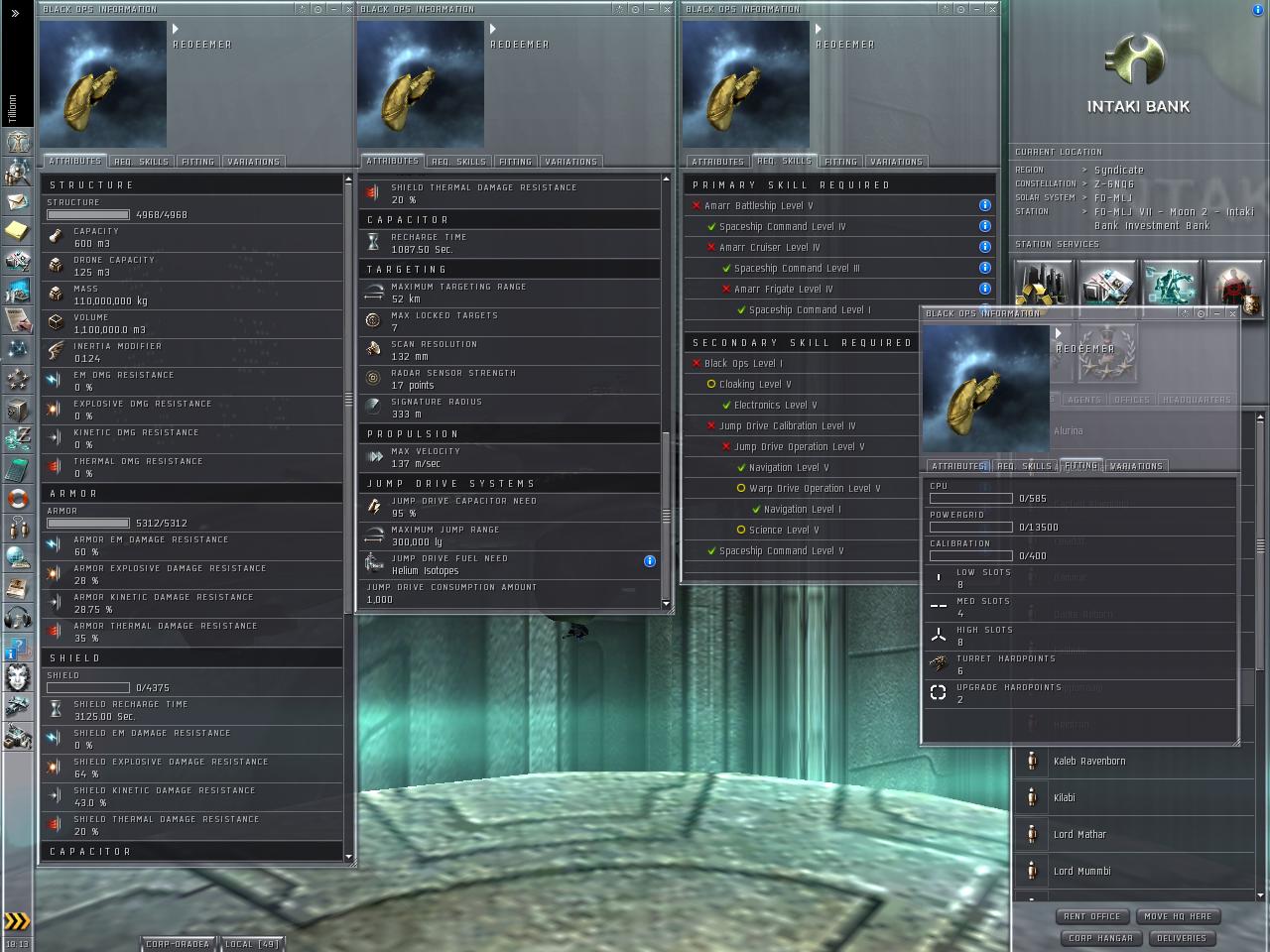Open the Local [49] chat channel

(252, 944)
